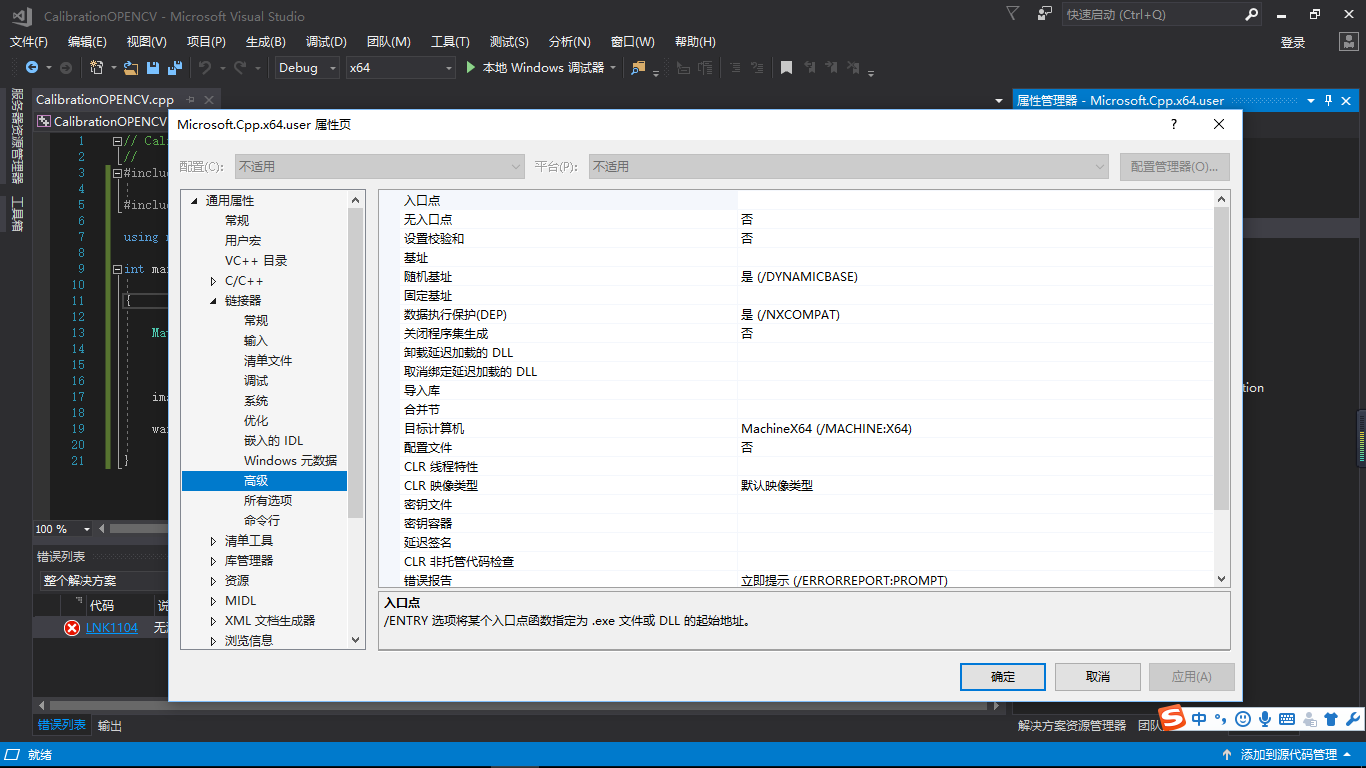Image resolution: width=1366 pixels, height=768 pixels.
Task: Click the send feedback person icon
Action: tap(1045, 14)
